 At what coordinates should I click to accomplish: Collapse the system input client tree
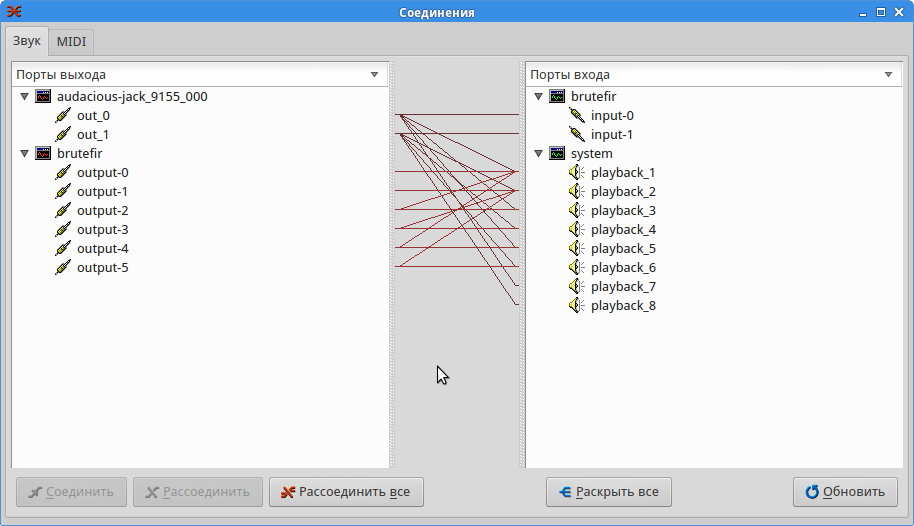click(539, 153)
